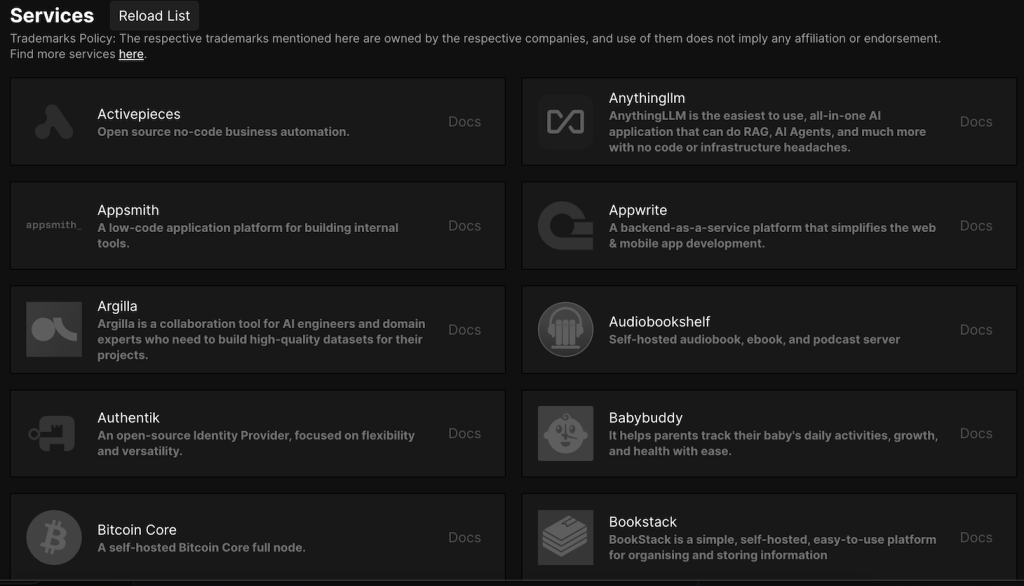Select the Authentik service card
Image resolution: width=1024 pixels, height=586 pixels.
point(257,433)
